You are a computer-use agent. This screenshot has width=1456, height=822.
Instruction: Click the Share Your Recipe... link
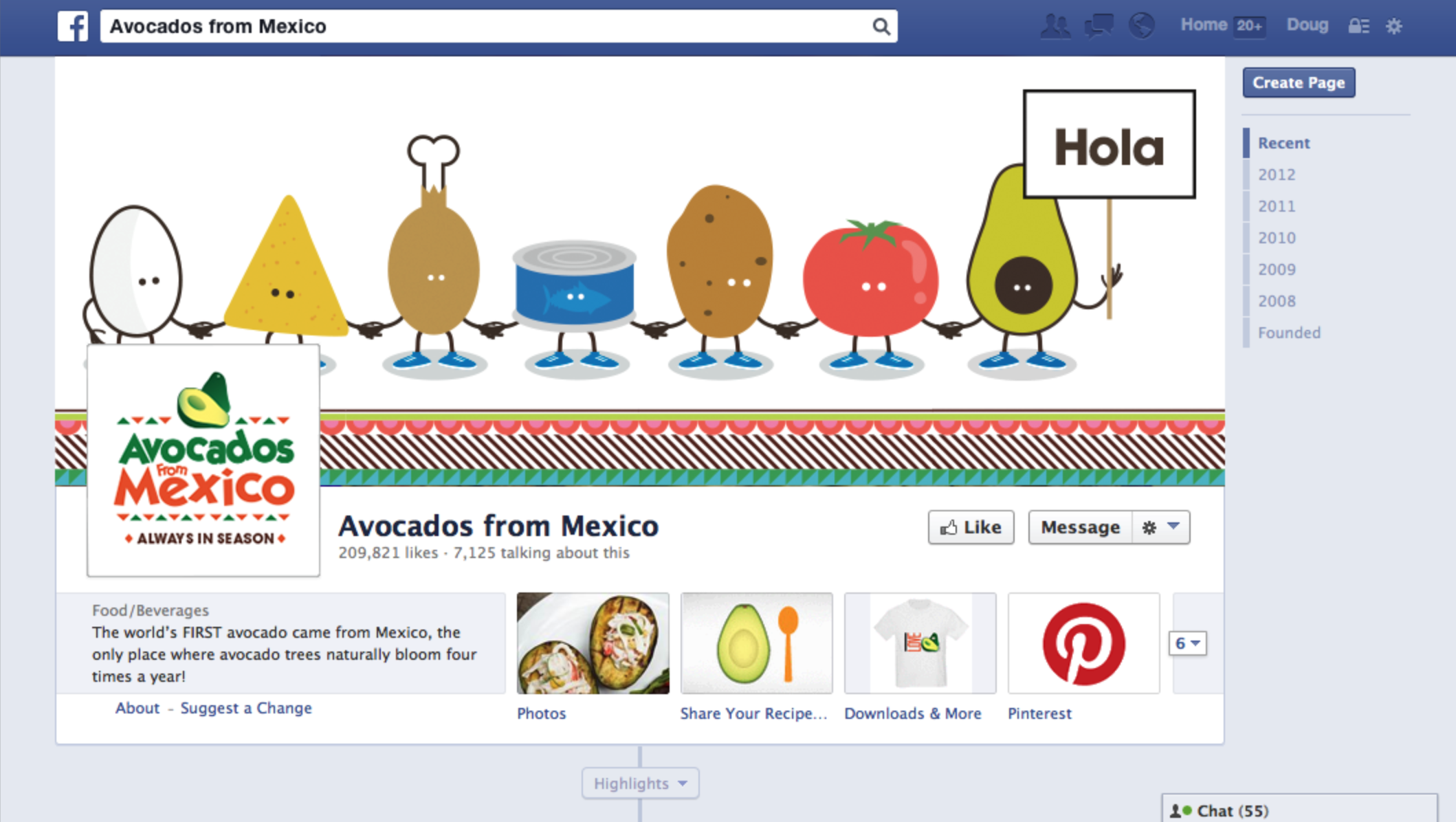[x=753, y=713]
